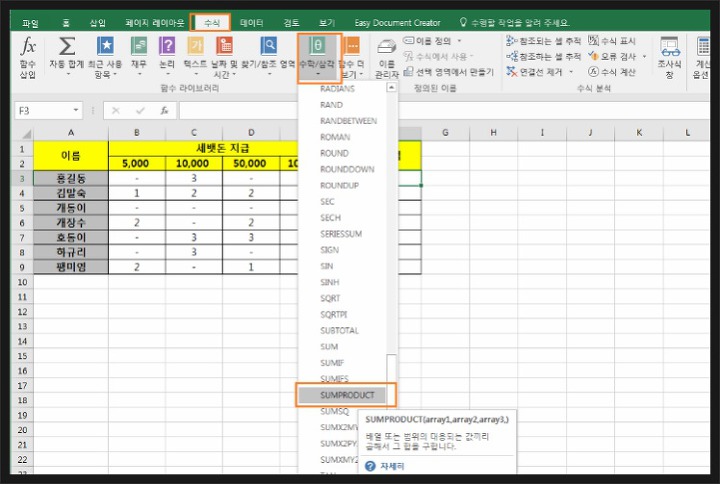This screenshot has width=720, height=484.
Task: Expand the Remove Arrows (연결선 제거) dropdown arrow
Action: 571,72
